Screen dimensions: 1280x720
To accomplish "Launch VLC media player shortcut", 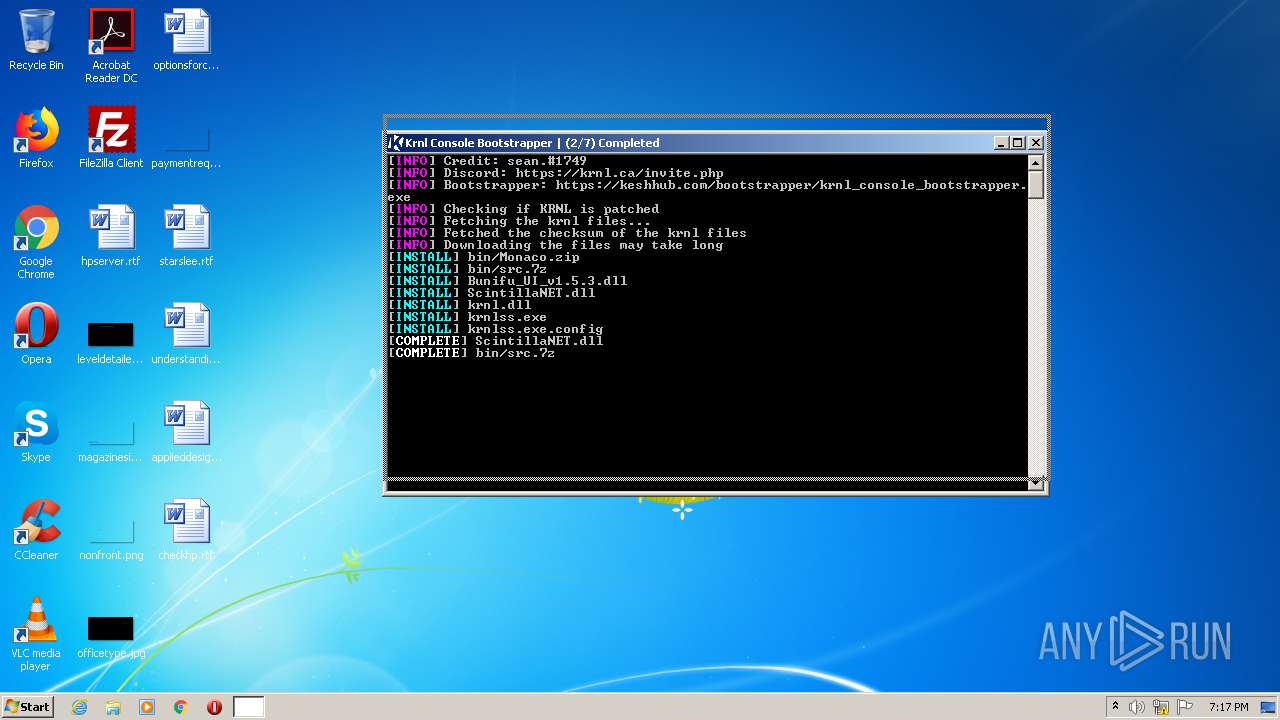I will (x=36, y=634).
